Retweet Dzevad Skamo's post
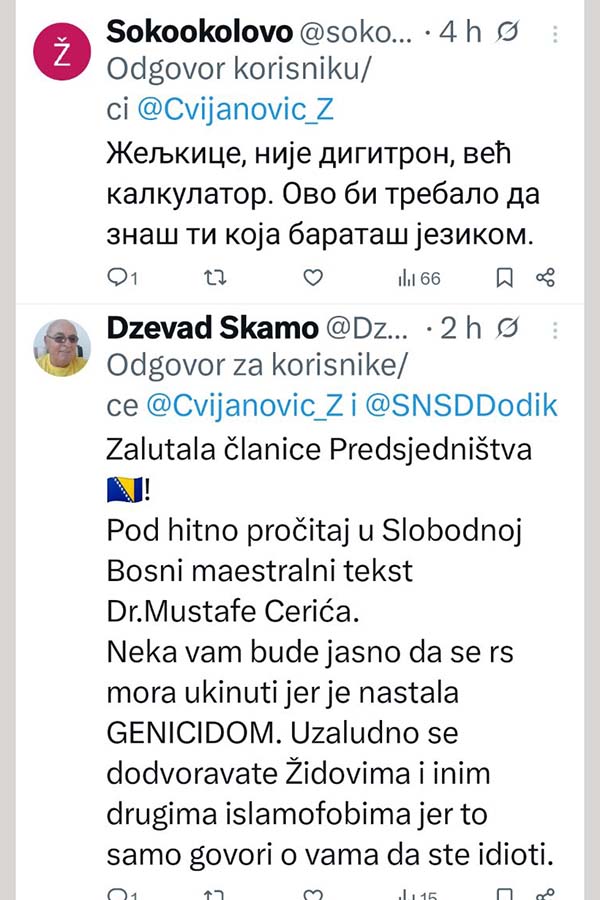Image resolution: width=600 pixels, height=900 pixels. tap(214, 893)
